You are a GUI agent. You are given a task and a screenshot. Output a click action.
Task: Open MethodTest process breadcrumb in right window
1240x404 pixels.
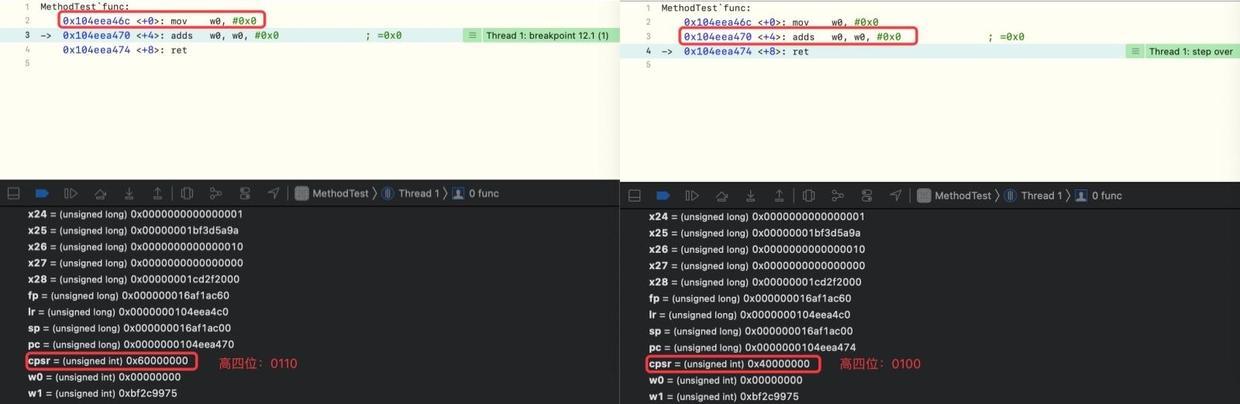954,196
